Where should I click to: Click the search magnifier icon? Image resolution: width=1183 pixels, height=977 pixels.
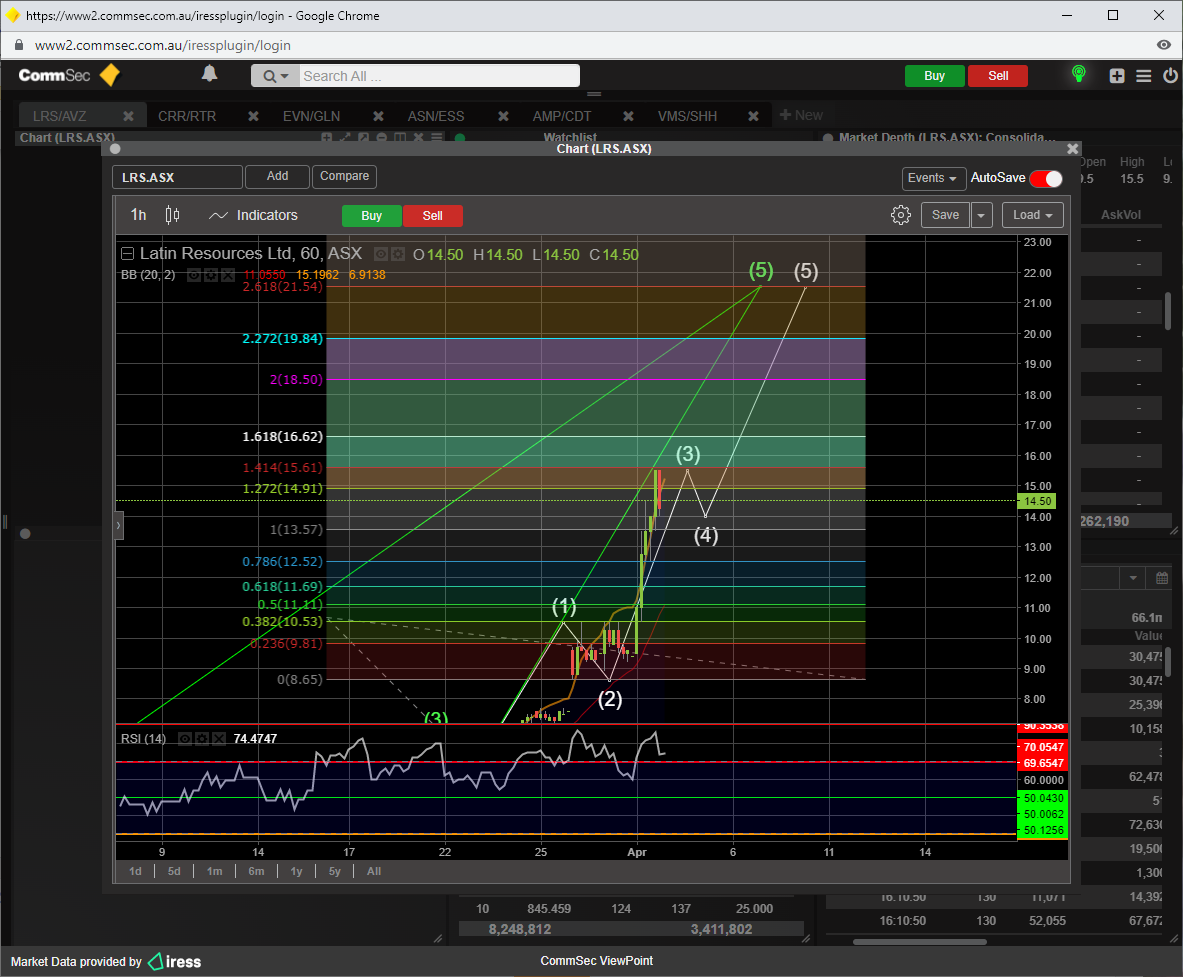(x=269, y=76)
